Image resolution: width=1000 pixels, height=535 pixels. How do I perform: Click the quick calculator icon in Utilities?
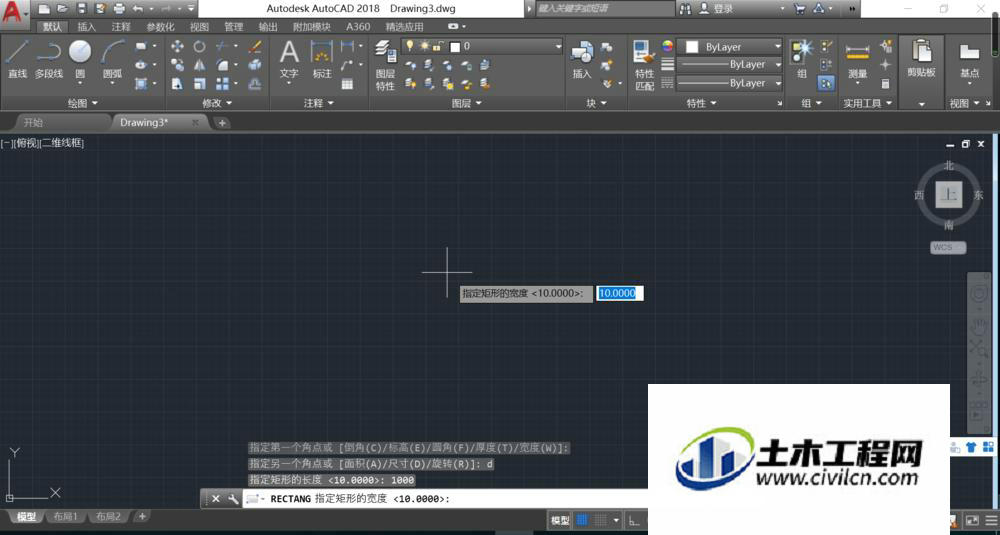(x=885, y=84)
